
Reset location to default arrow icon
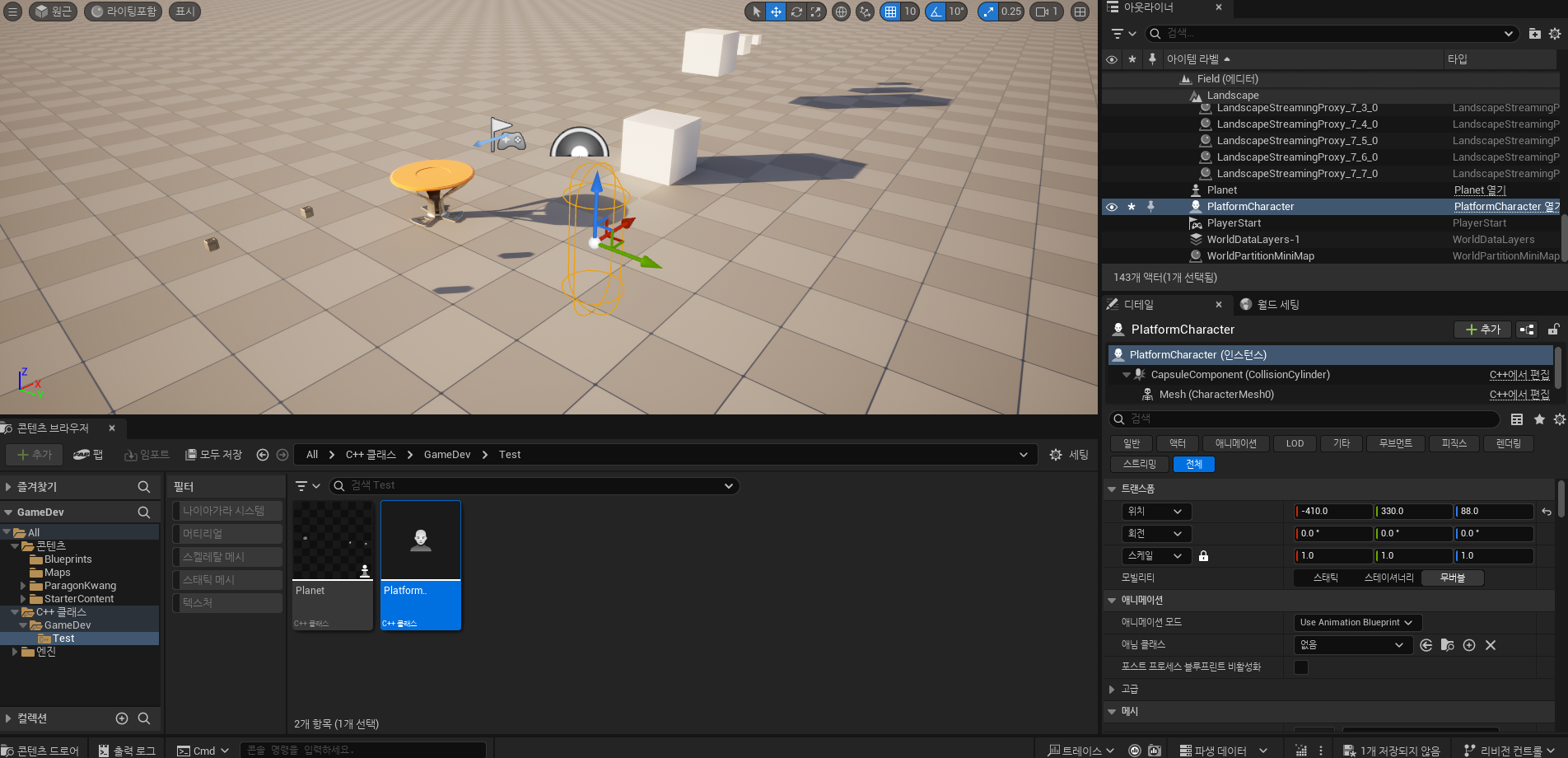[1547, 512]
